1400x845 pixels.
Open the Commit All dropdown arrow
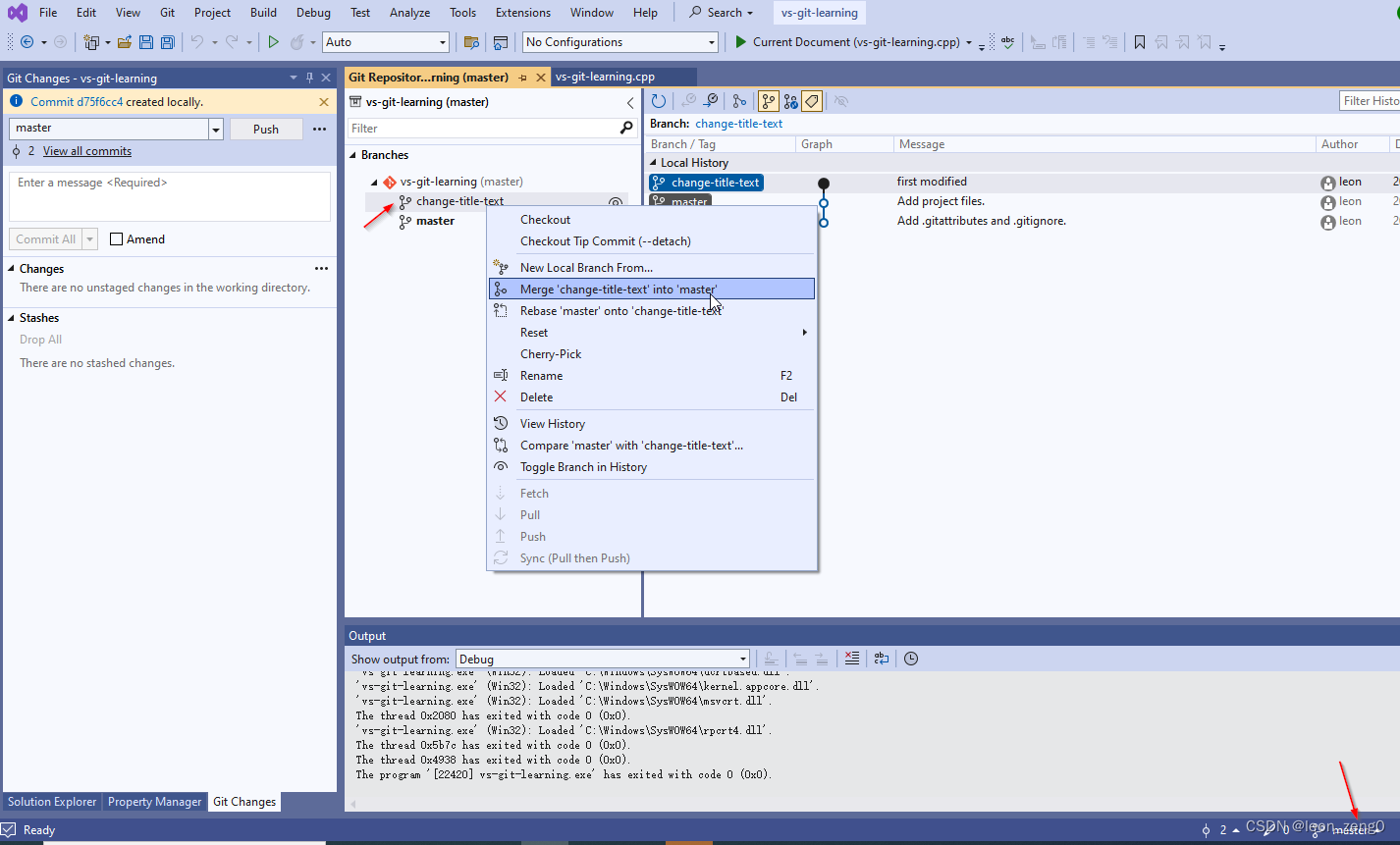tap(90, 239)
